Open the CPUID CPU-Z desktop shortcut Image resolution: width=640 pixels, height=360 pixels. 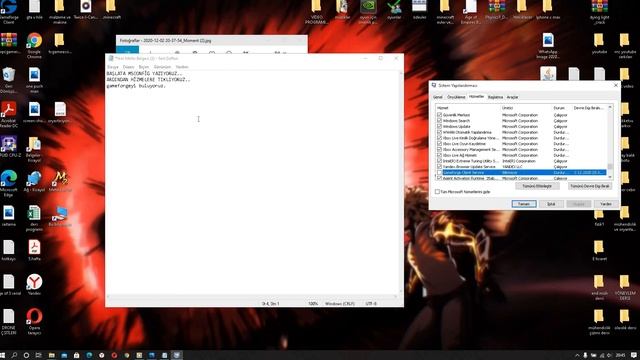(x=9, y=148)
